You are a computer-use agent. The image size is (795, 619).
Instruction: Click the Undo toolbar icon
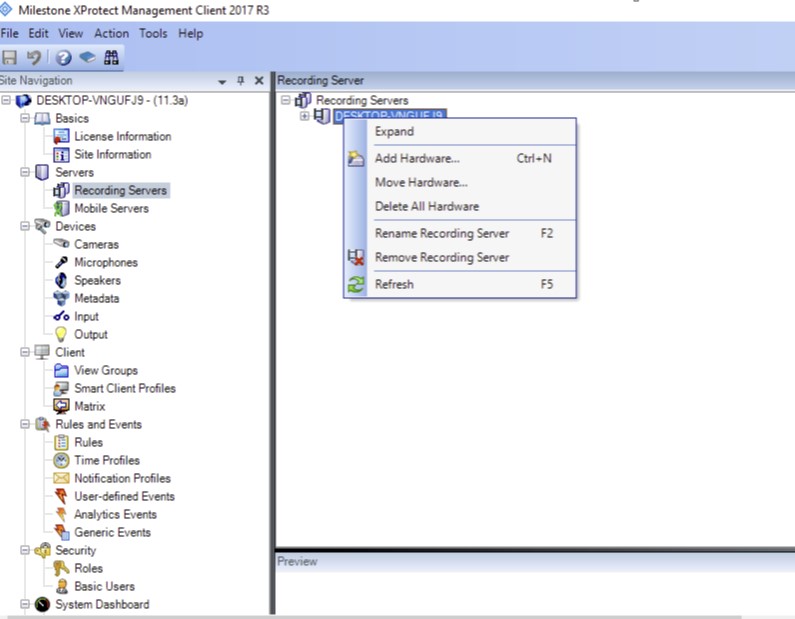(x=34, y=58)
